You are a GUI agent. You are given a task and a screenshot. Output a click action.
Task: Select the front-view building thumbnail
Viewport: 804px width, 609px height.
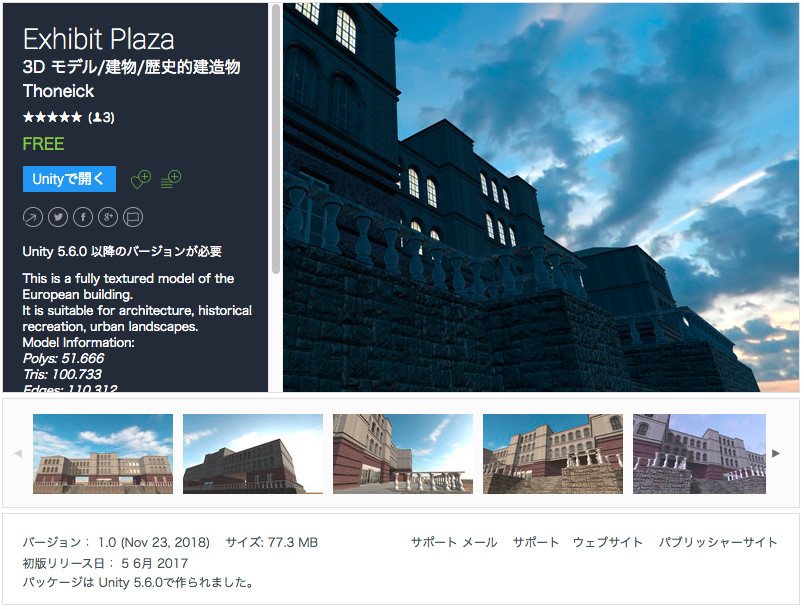click(x=103, y=454)
